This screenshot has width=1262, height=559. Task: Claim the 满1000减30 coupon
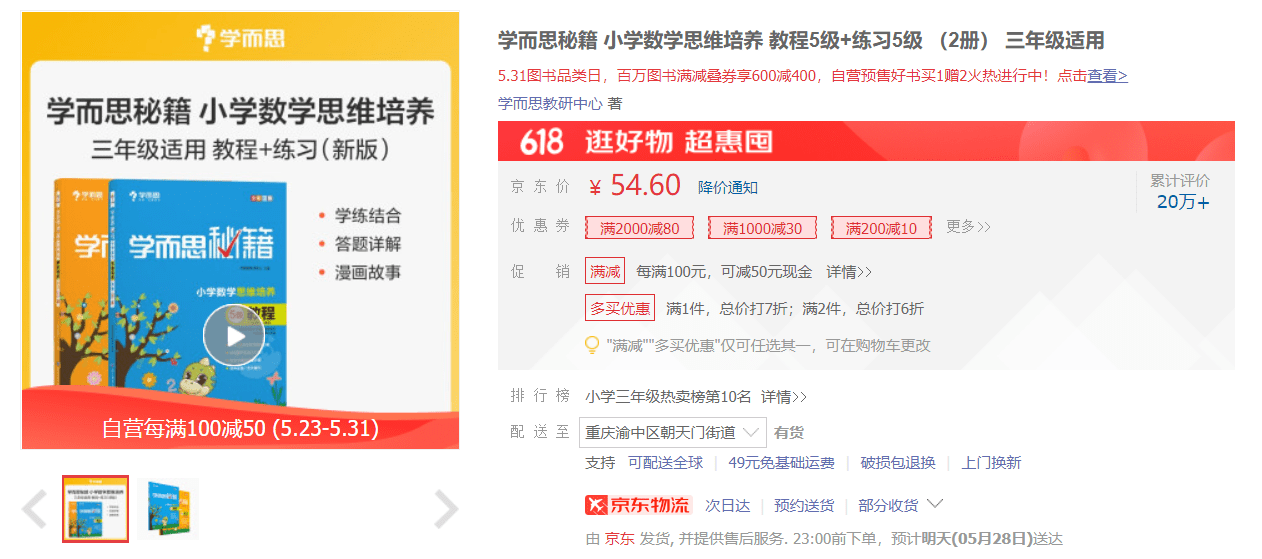coord(763,228)
